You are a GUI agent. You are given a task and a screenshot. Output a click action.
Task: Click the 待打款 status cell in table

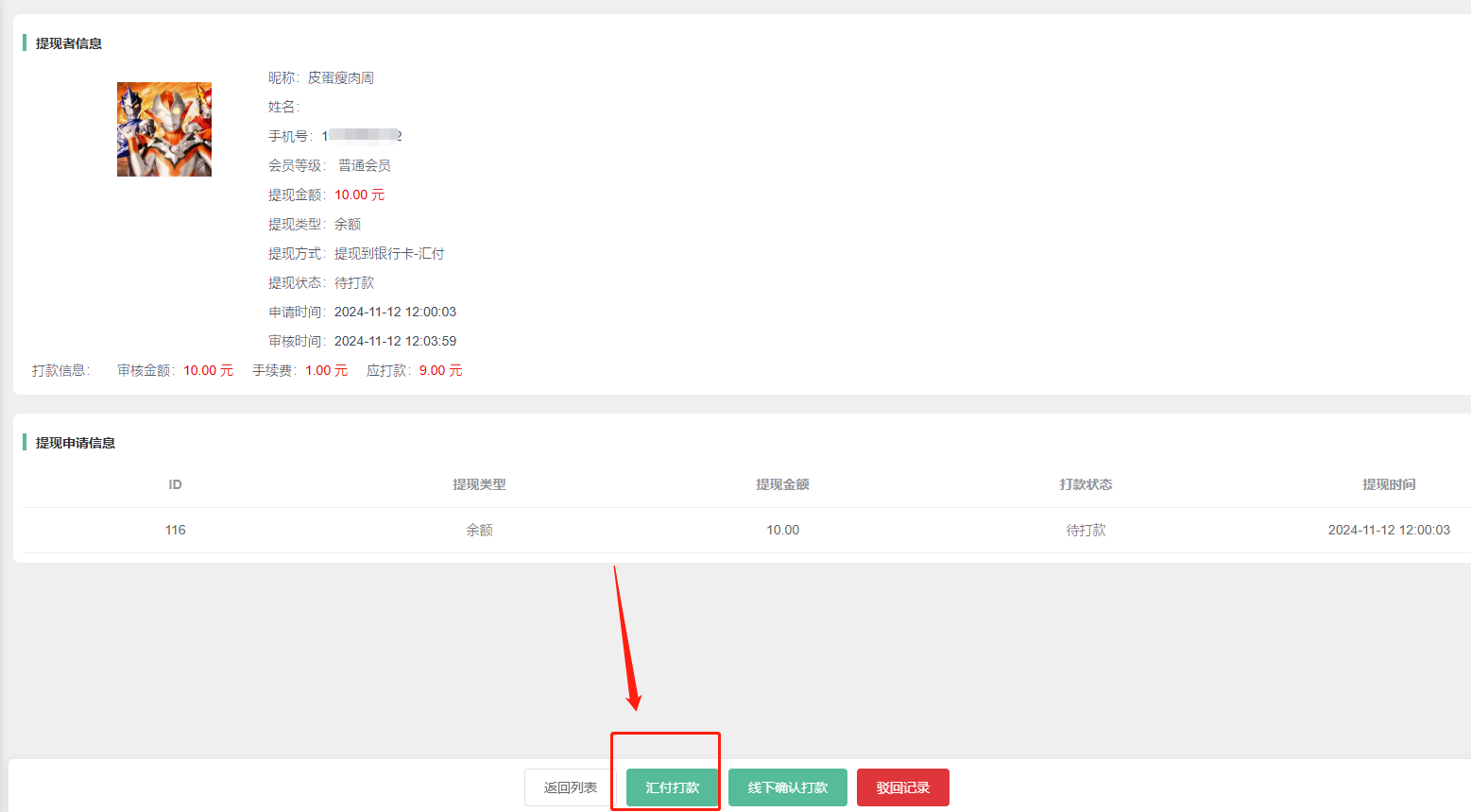1086,530
